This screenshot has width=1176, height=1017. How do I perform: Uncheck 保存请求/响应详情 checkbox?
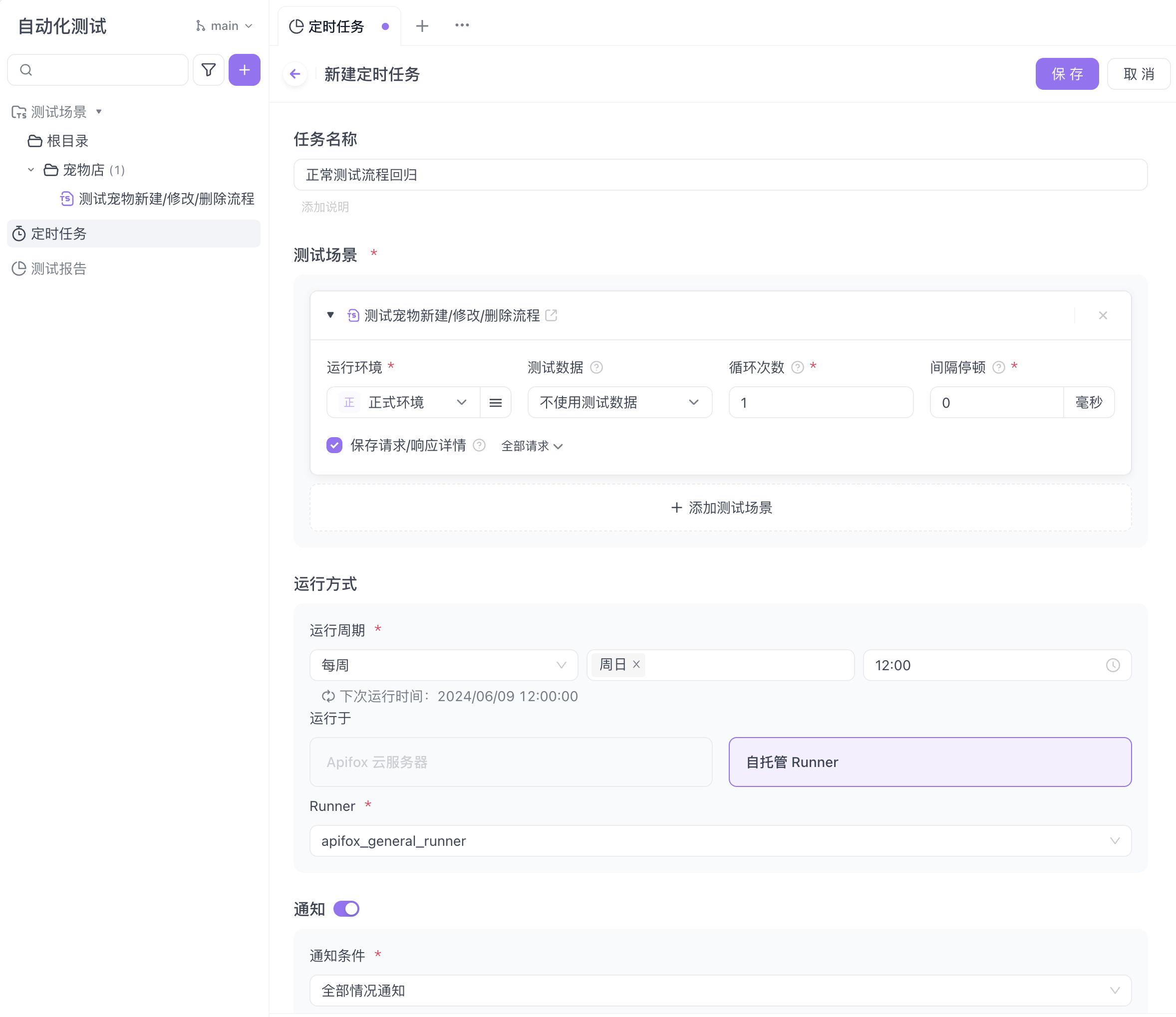tap(334, 446)
